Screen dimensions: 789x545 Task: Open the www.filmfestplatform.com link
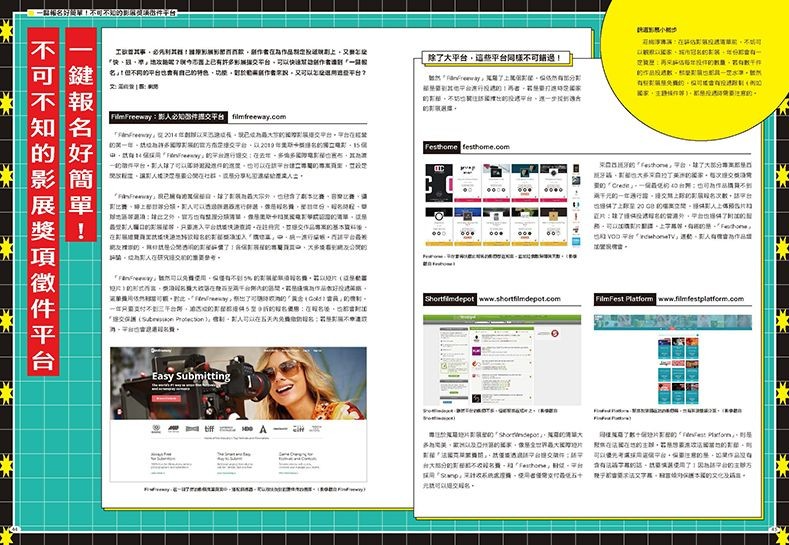tap(701, 299)
